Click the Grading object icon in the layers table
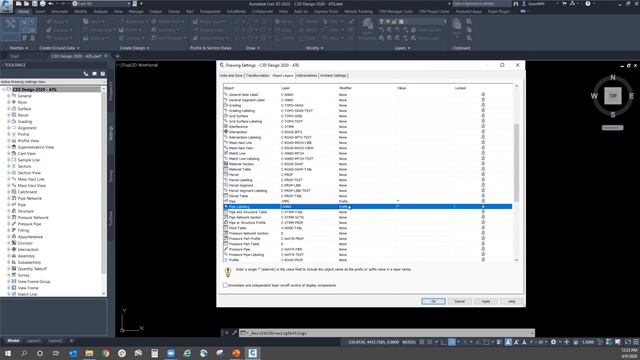The image size is (640, 360). 226,105
